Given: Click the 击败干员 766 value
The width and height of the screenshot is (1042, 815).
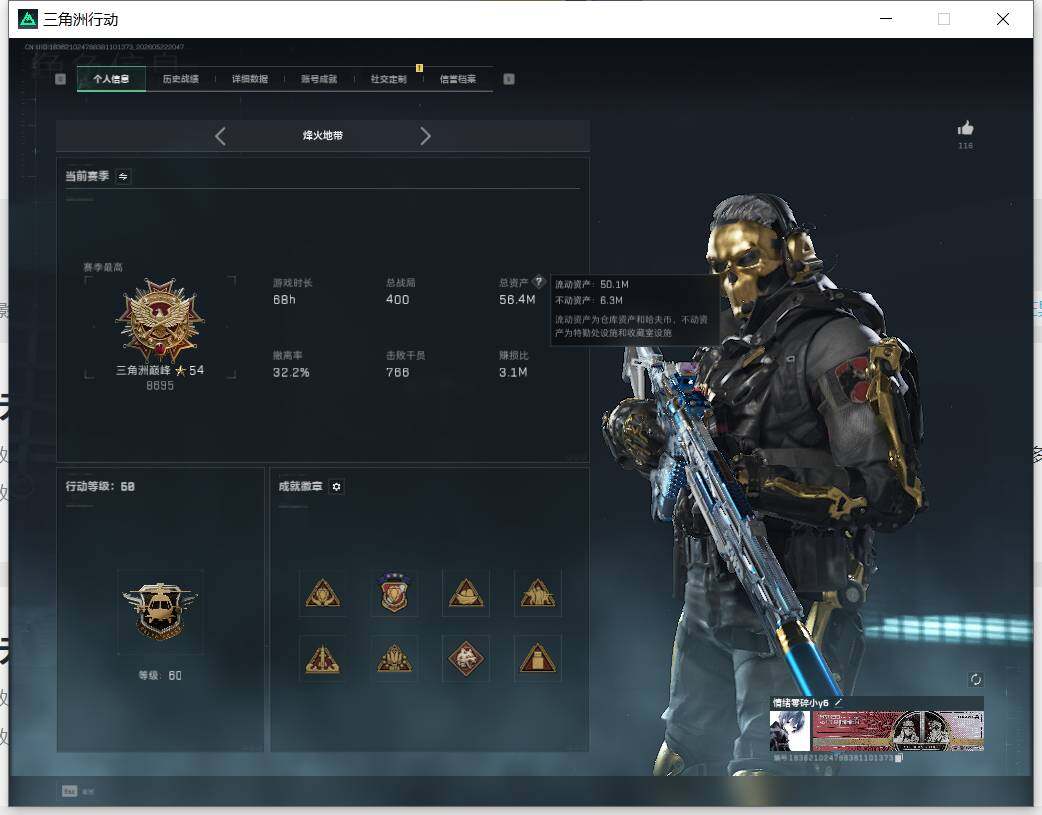Looking at the screenshot, I should point(397,373).
